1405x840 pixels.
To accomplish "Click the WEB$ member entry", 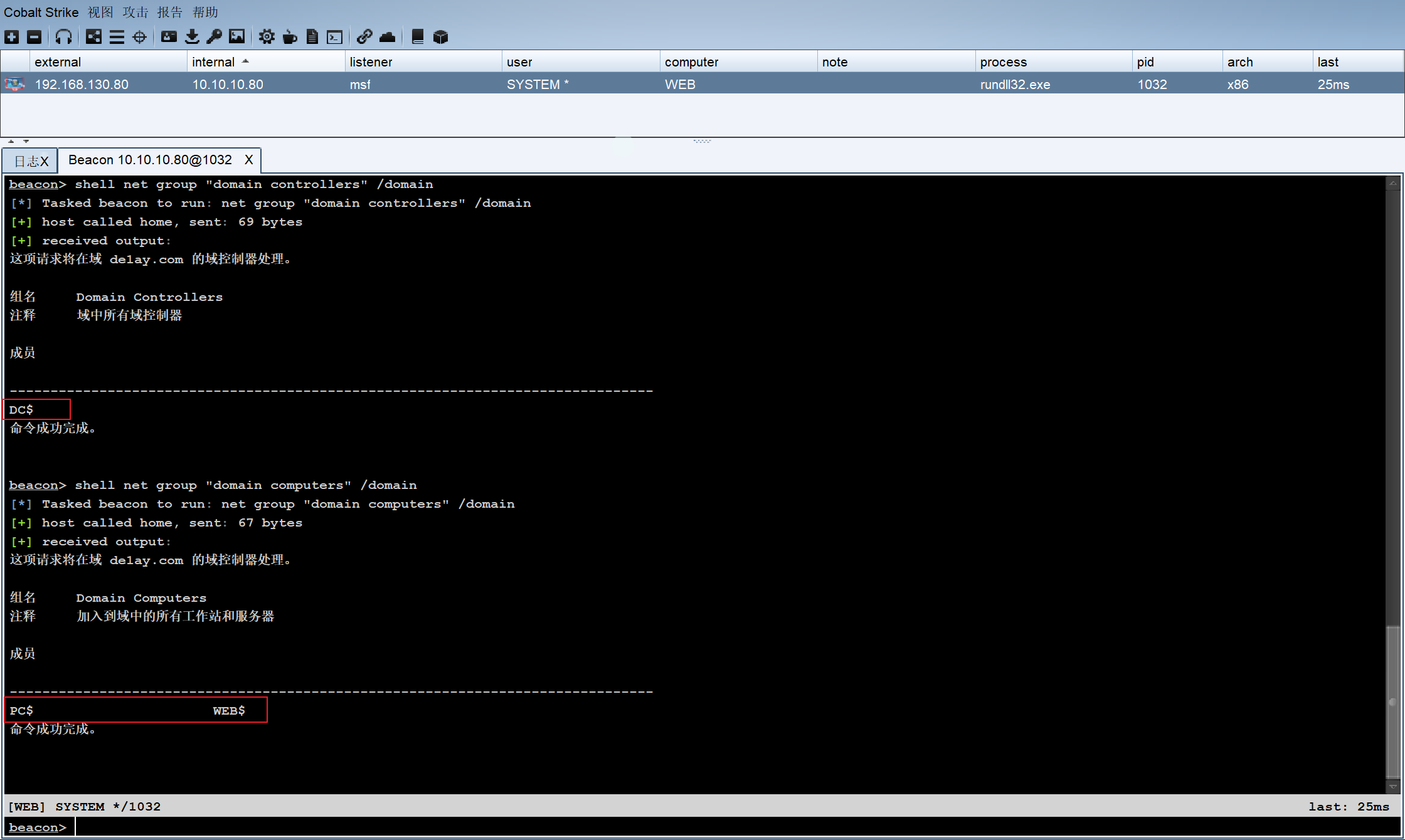I will 229,710.
